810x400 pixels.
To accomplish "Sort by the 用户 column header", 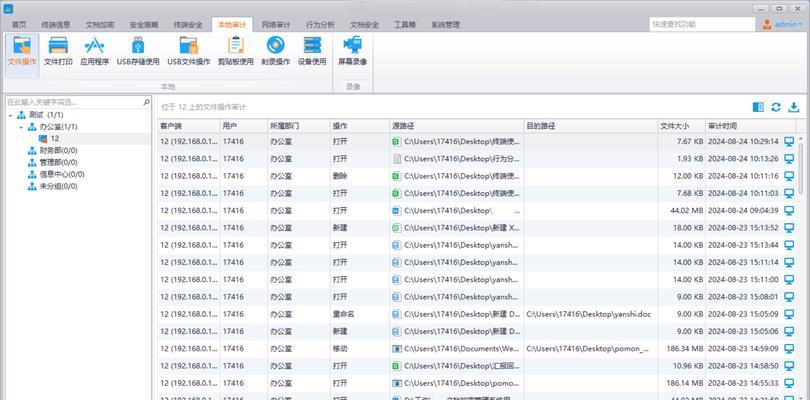I will tap(243, 126).
